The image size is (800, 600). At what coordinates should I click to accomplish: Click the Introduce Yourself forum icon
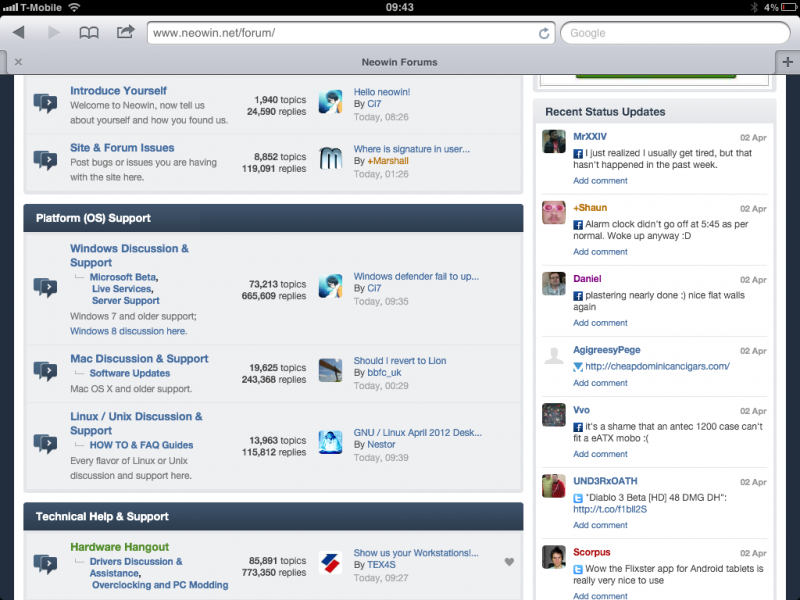(x=45, y=103)
